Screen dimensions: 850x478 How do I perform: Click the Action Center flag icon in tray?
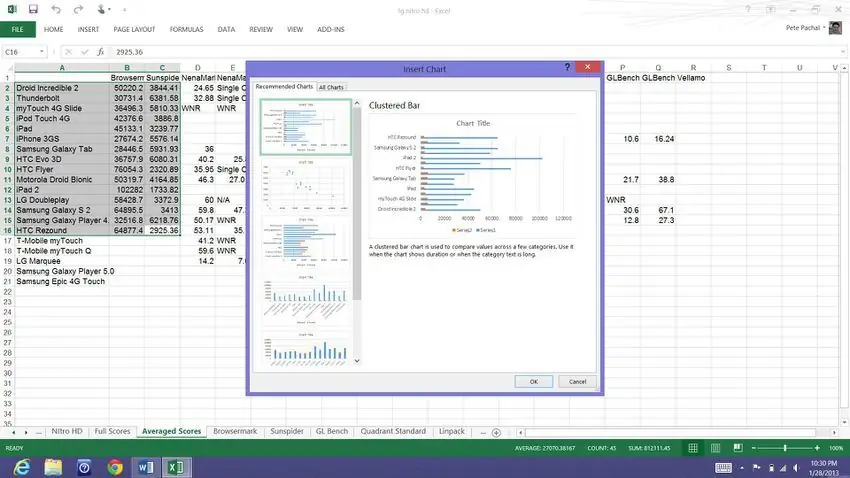point(757,468)
